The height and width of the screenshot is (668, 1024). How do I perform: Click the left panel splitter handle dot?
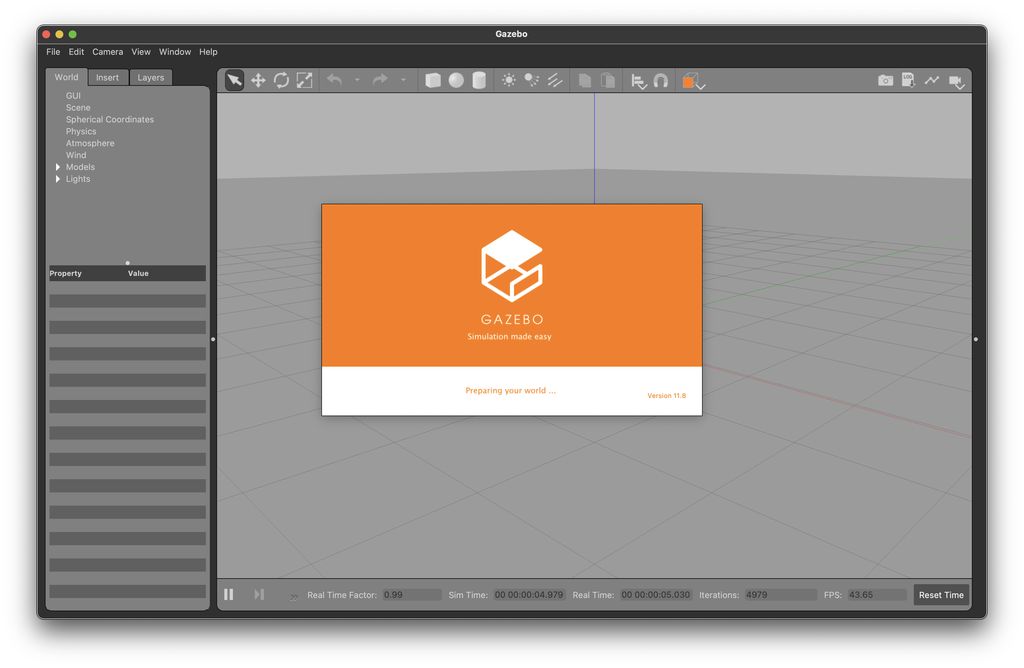pos(213,340)
